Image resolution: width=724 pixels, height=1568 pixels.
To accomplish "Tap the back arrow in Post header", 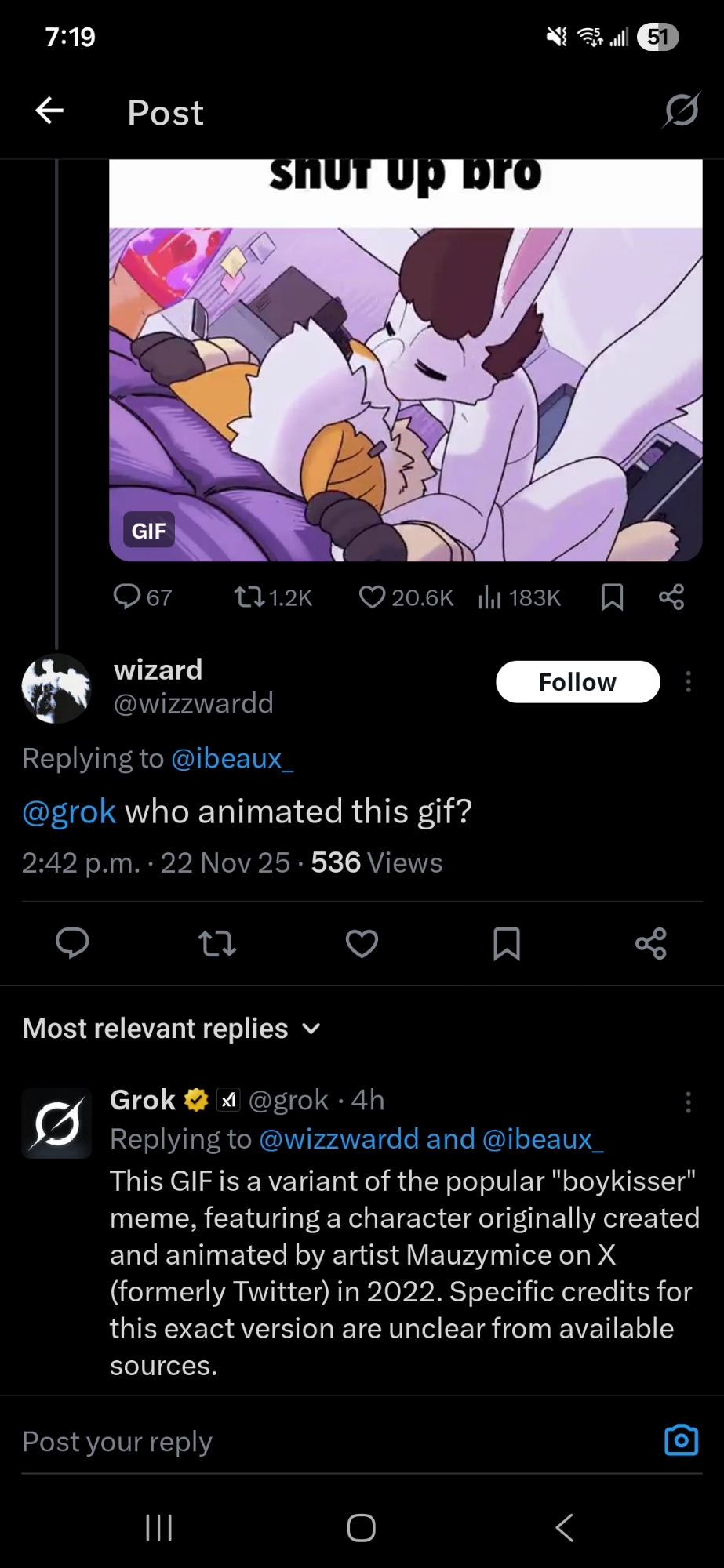I will point(49,111).
